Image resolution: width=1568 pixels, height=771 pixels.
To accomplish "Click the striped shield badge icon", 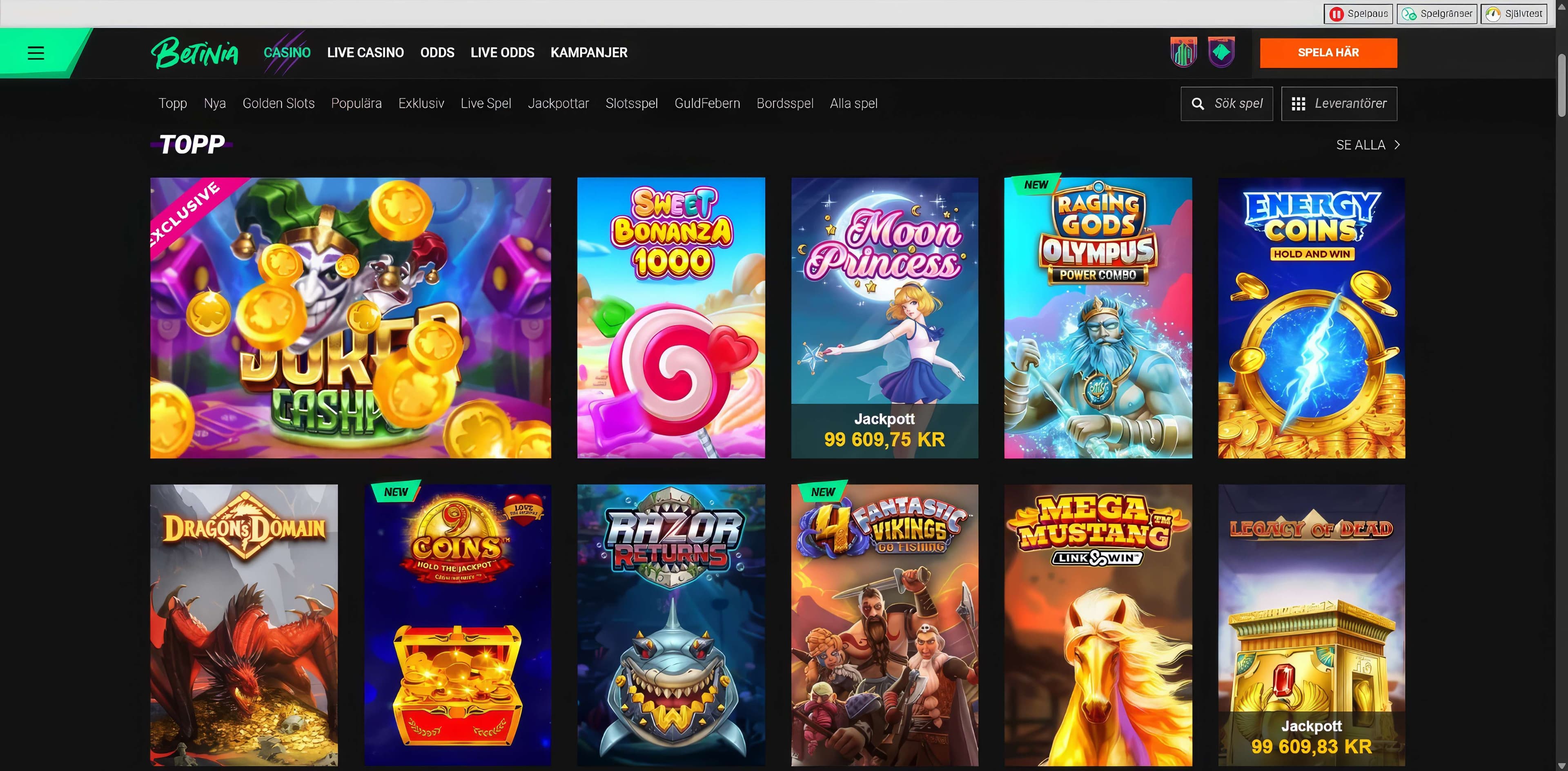I will [1183, 52].
